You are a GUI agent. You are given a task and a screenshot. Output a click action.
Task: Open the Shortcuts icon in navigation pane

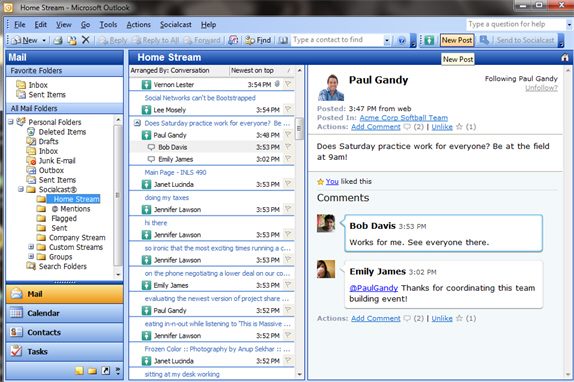tap(105, 371)
